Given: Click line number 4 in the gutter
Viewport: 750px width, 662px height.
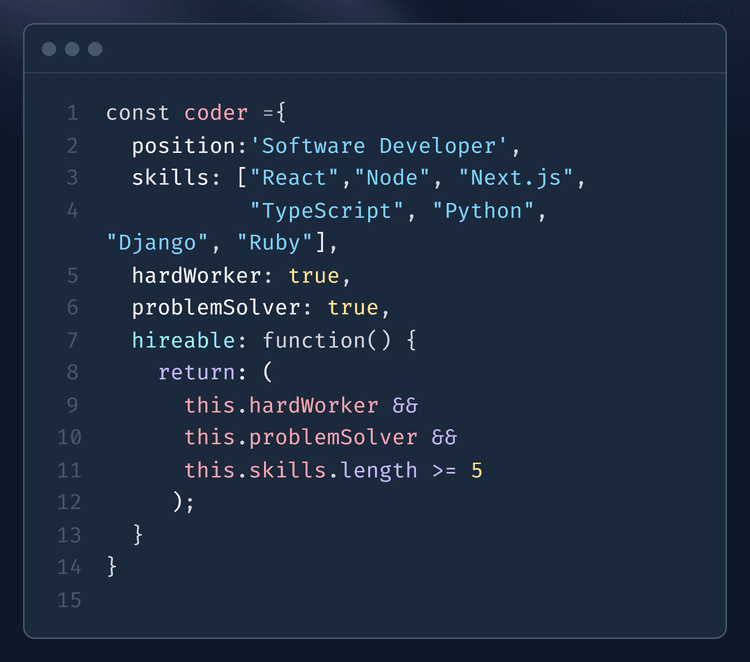Looking at the screenshot, I should [x=72, y=211].
